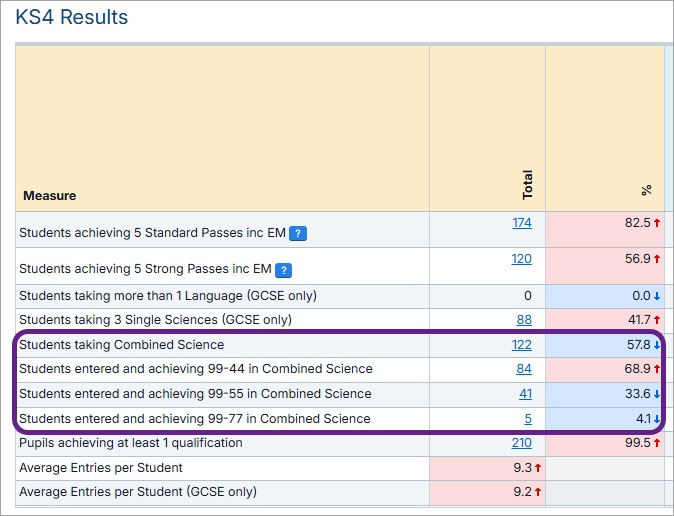The image size is (674, 516).
Task: Open the 174 total link for Standard Passes
Action: click(x=521, y=223)
